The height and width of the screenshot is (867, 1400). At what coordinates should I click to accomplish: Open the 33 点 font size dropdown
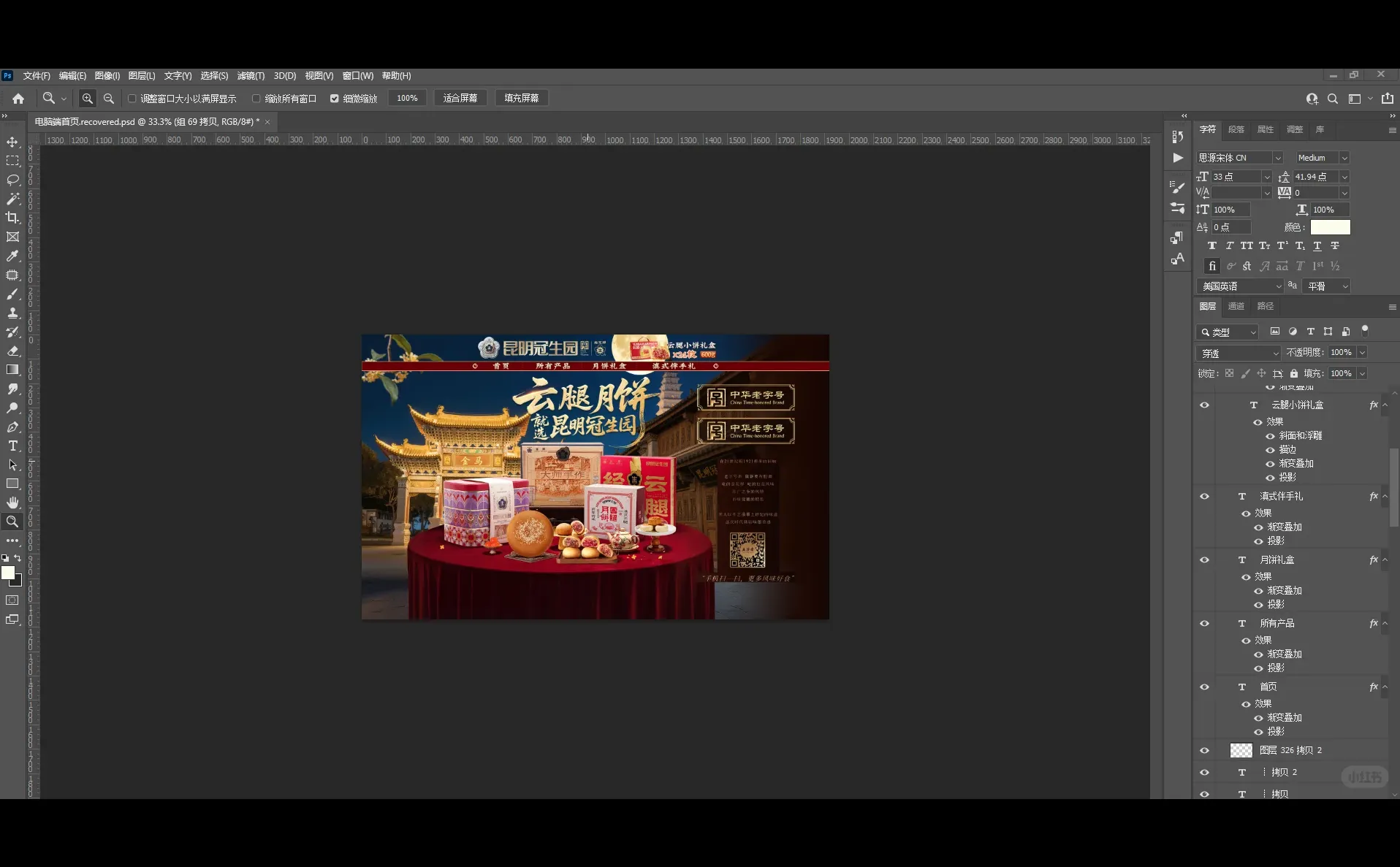[x=1267, y=177]
